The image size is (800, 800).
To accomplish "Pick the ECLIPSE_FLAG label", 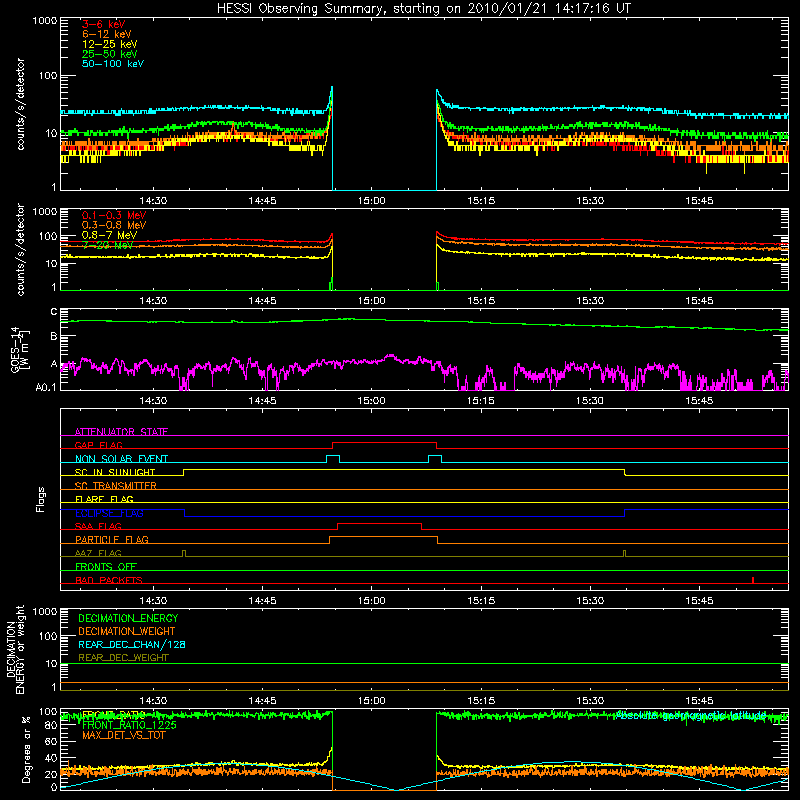I will coord(109,513).
